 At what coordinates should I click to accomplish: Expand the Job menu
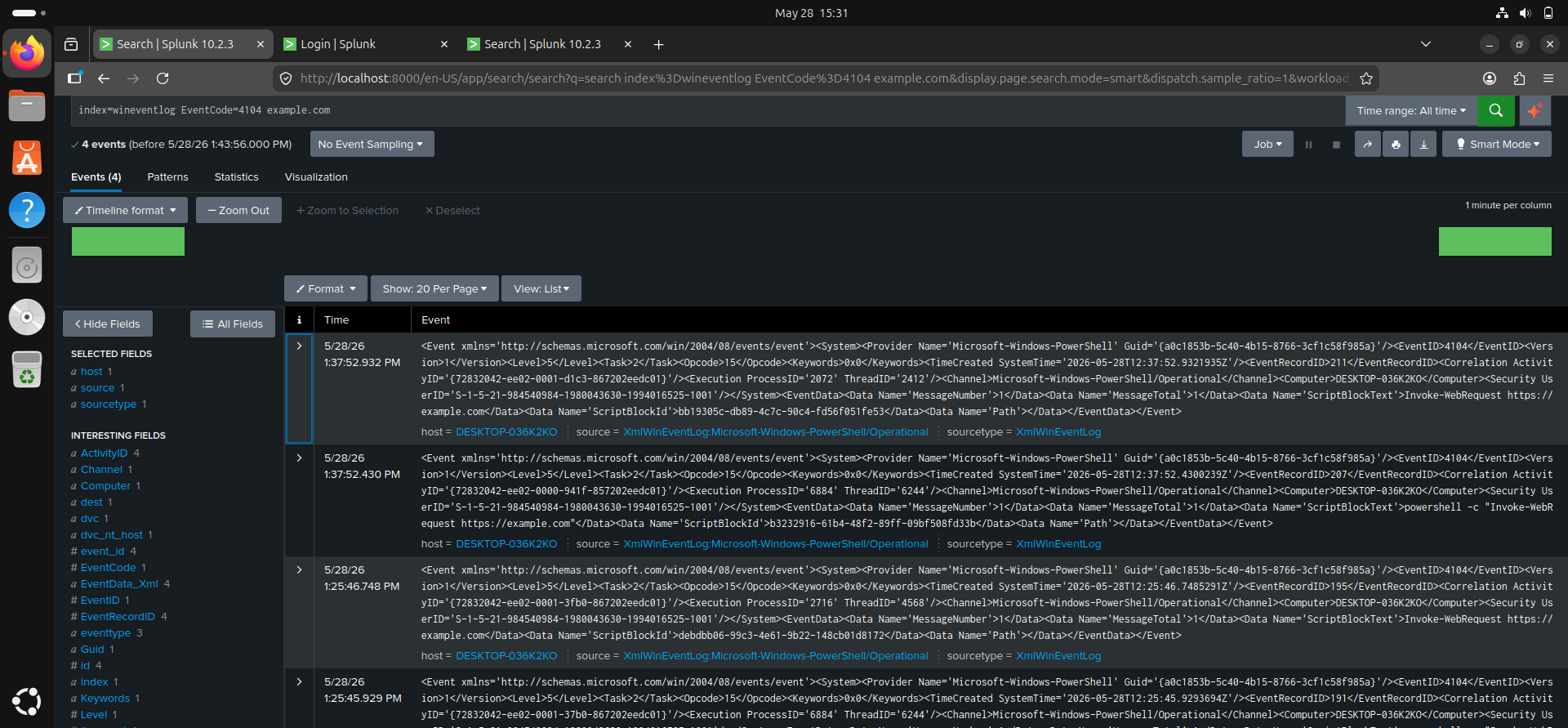1267,144
